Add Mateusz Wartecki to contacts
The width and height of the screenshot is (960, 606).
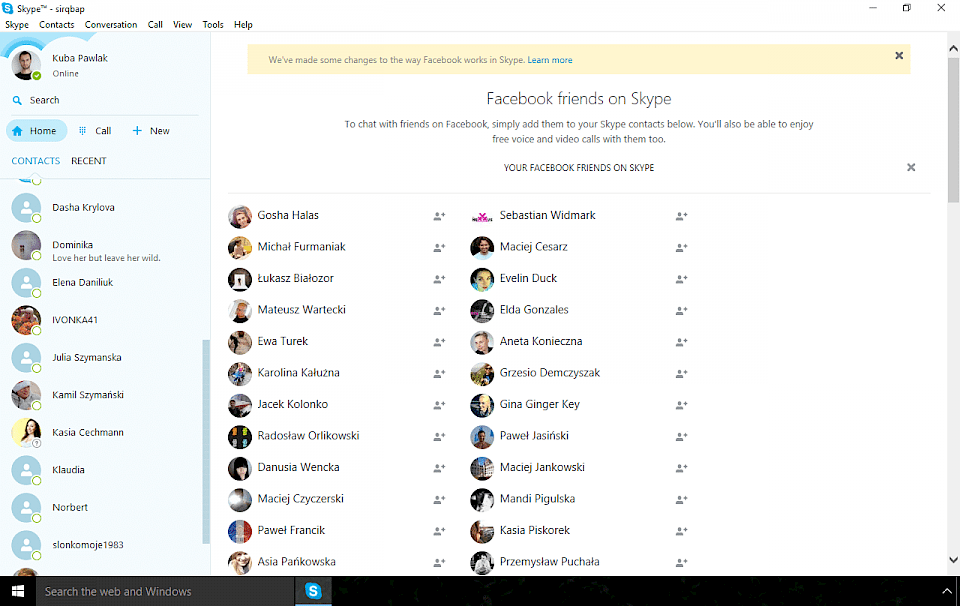(x=440, y=310)
